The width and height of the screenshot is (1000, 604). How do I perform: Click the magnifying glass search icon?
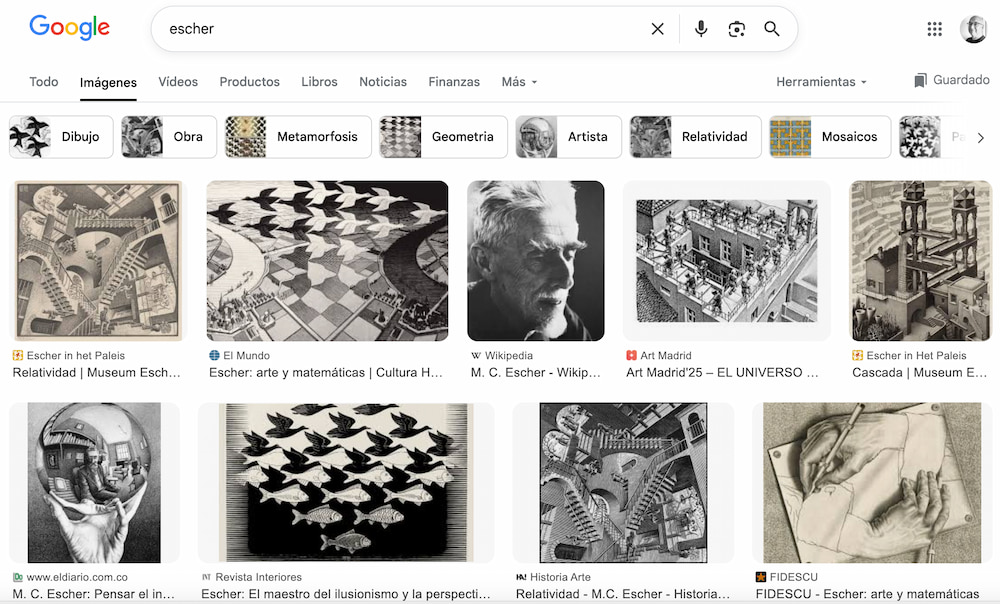pyautogui.click(x=772, y=29)
